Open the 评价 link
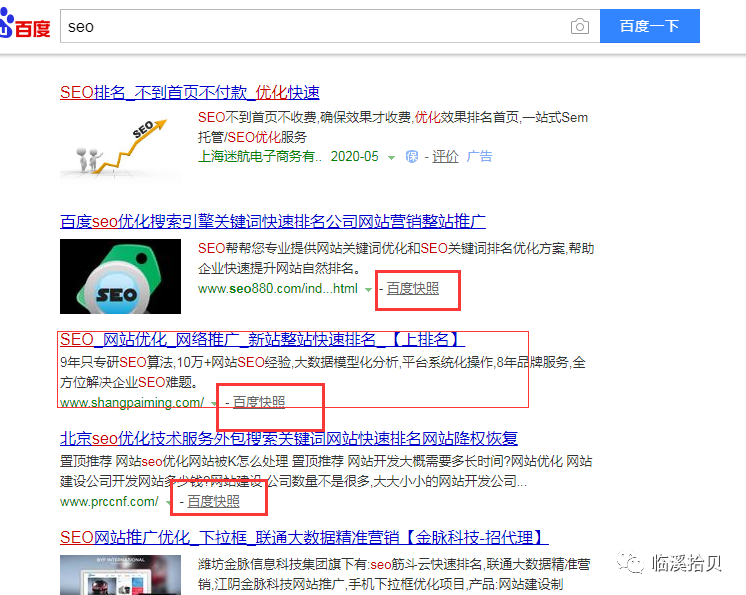 445,156
